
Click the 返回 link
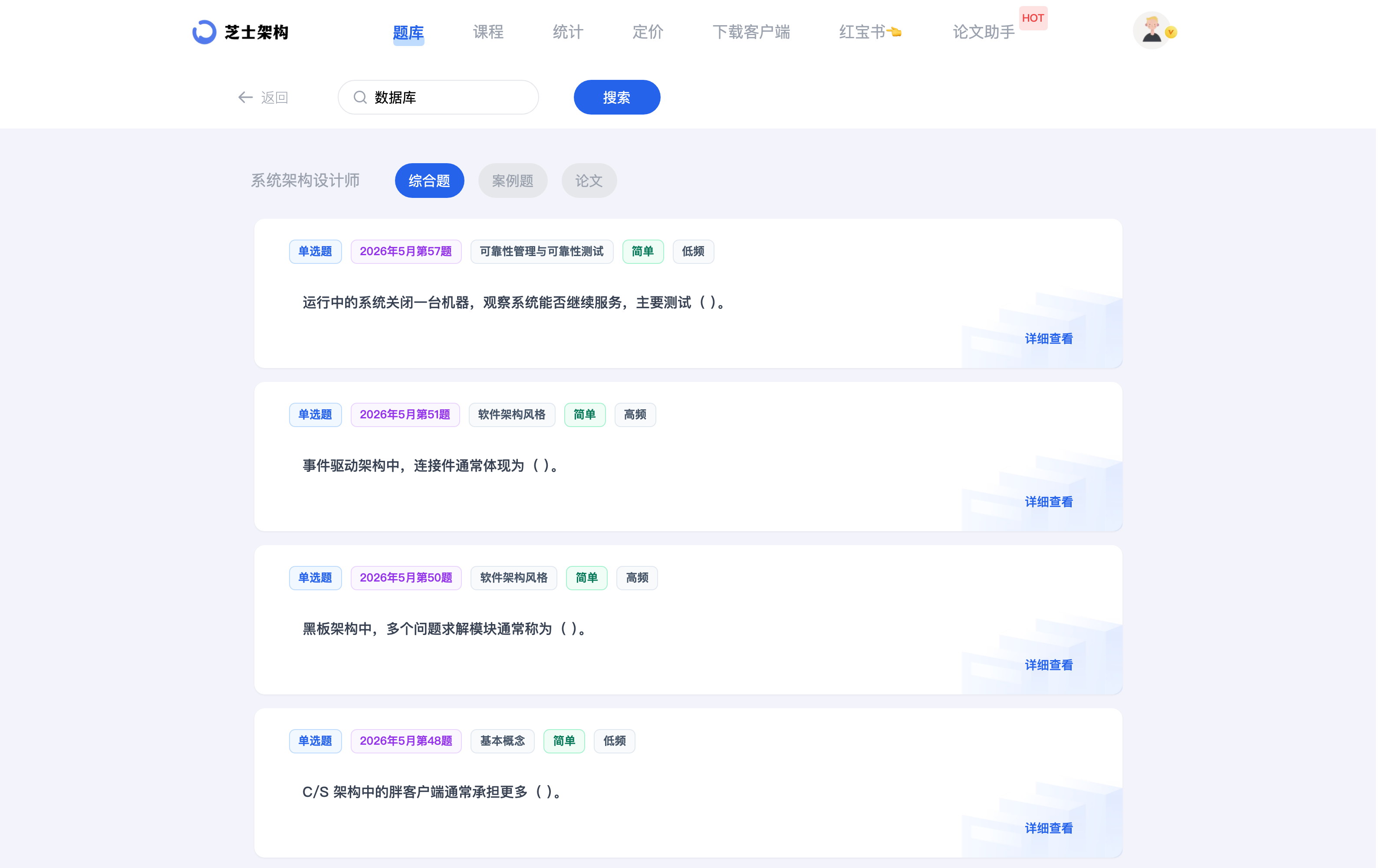tap(274, 98)
